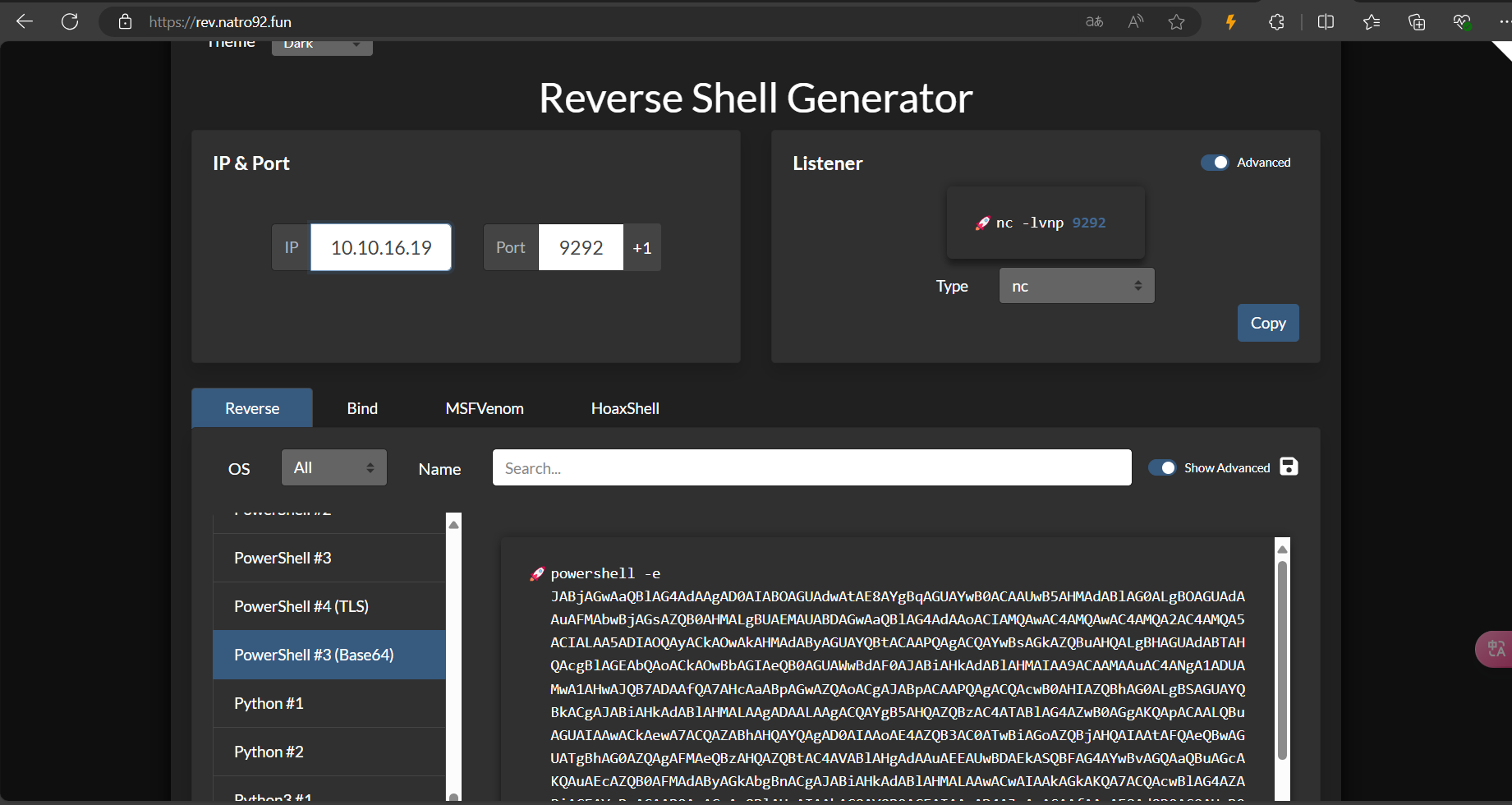Viewport: 1512px width, 805px height.
Task: Open browser settings and more menu
Action: (1504, 21)
